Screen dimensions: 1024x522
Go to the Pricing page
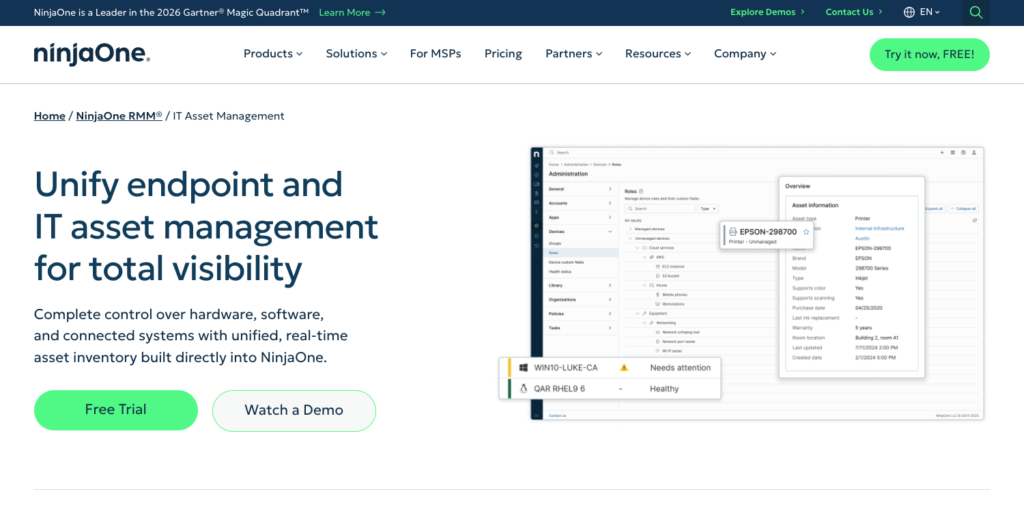point(503,54)
